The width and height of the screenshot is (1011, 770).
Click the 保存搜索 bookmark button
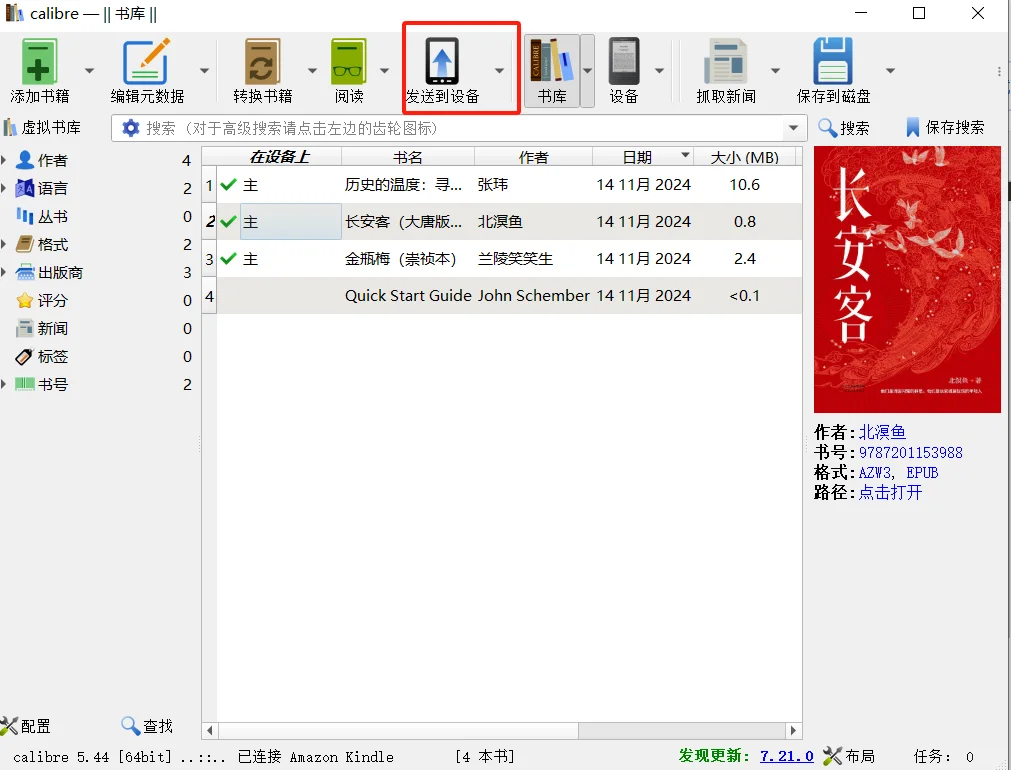[945, 128]
